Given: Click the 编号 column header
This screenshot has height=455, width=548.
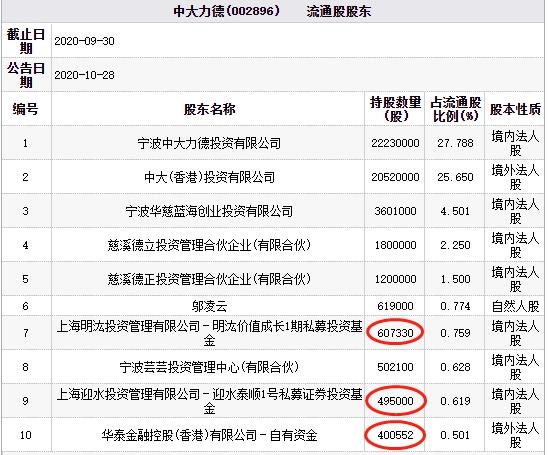Looking at the screenshot, I should pos(26,109).
